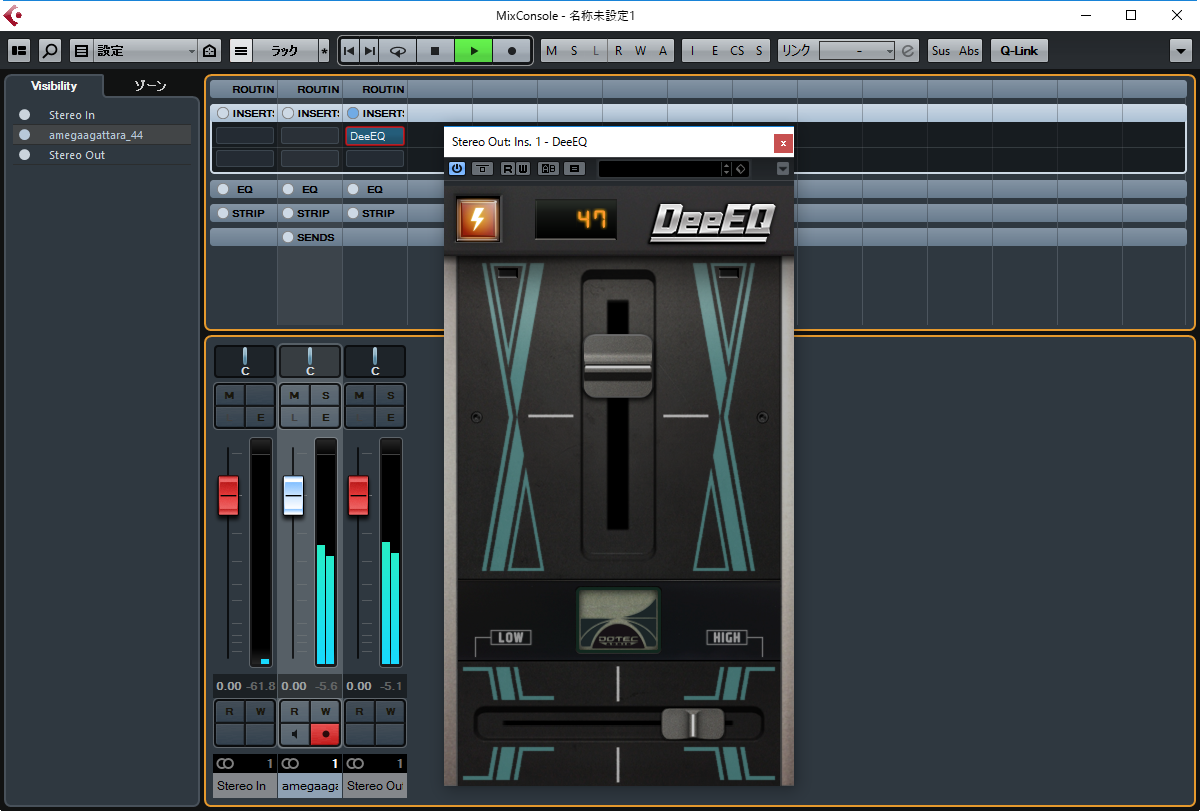This screenshot has height=811, width=1200.
Task: Solo the amegaagattara channel
Action: pos(325,395)
